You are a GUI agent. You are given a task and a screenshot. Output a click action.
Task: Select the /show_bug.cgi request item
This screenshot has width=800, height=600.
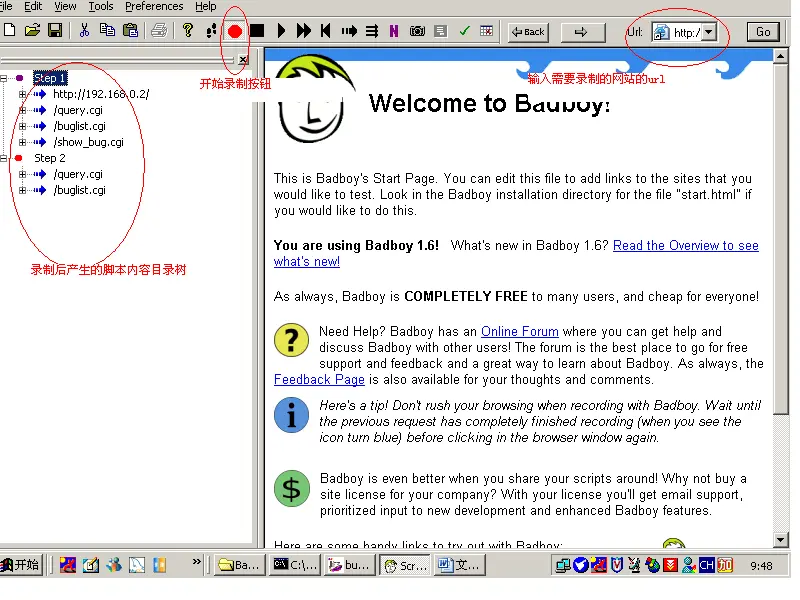[x=88, y=142]
